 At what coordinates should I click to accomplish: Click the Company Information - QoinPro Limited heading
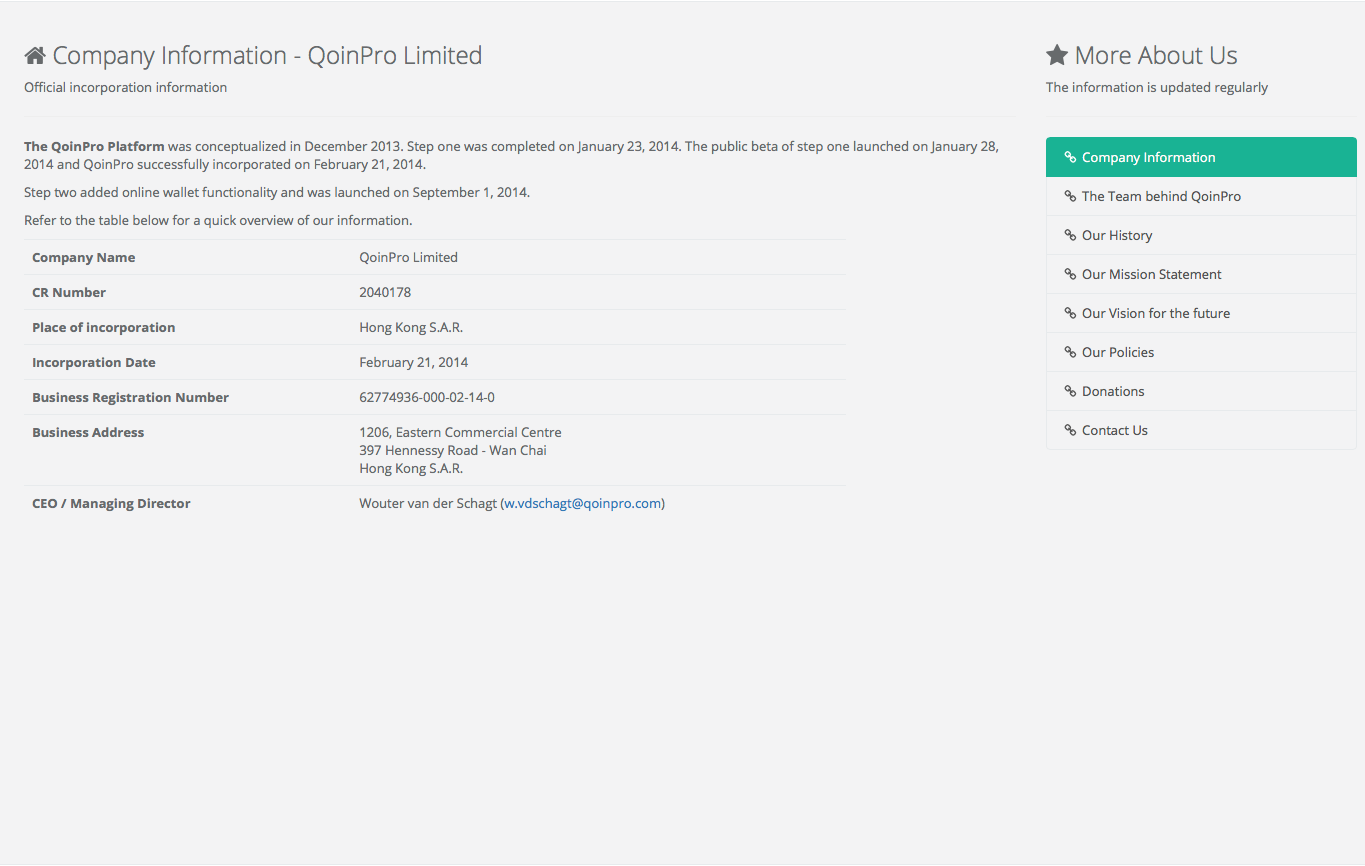pos(267,56)
